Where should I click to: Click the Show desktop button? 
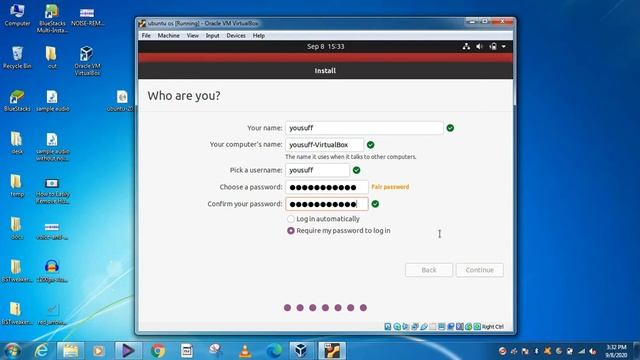(x=637, y=351)
